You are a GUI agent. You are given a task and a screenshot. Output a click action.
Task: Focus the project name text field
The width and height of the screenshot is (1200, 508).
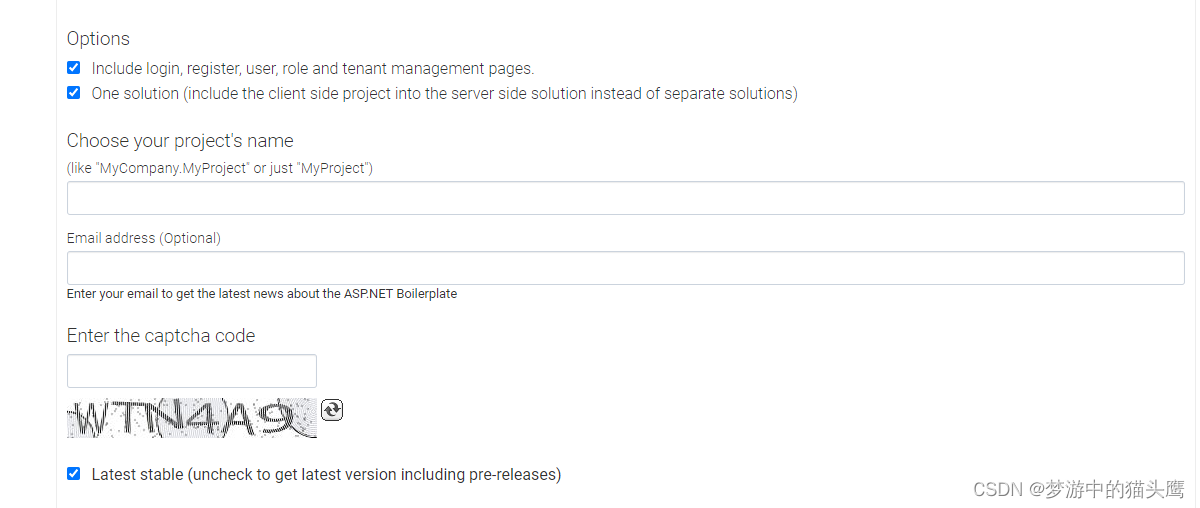click(626, 198)
